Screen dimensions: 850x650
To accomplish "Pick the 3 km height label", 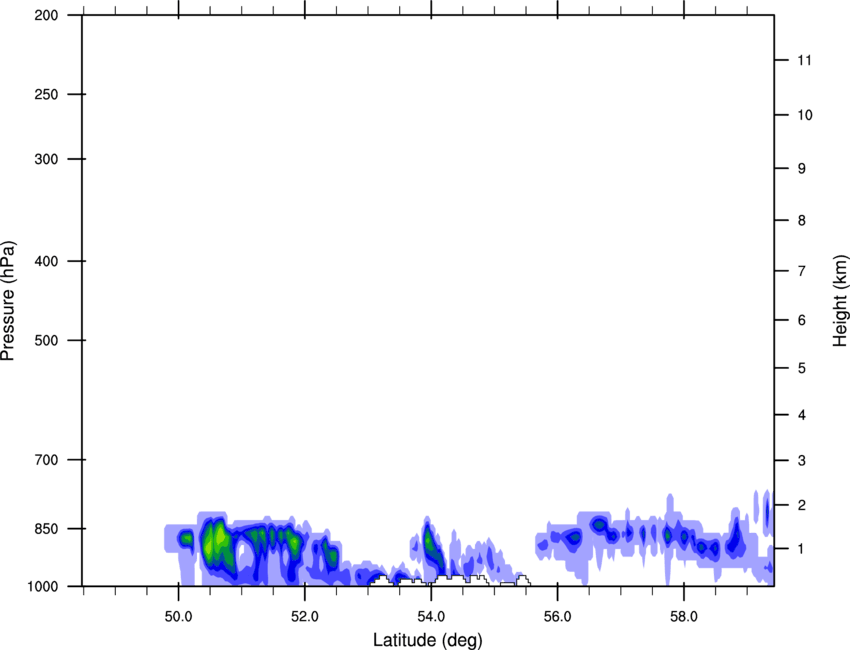I will pyautogui.click(x=802, y=460).
